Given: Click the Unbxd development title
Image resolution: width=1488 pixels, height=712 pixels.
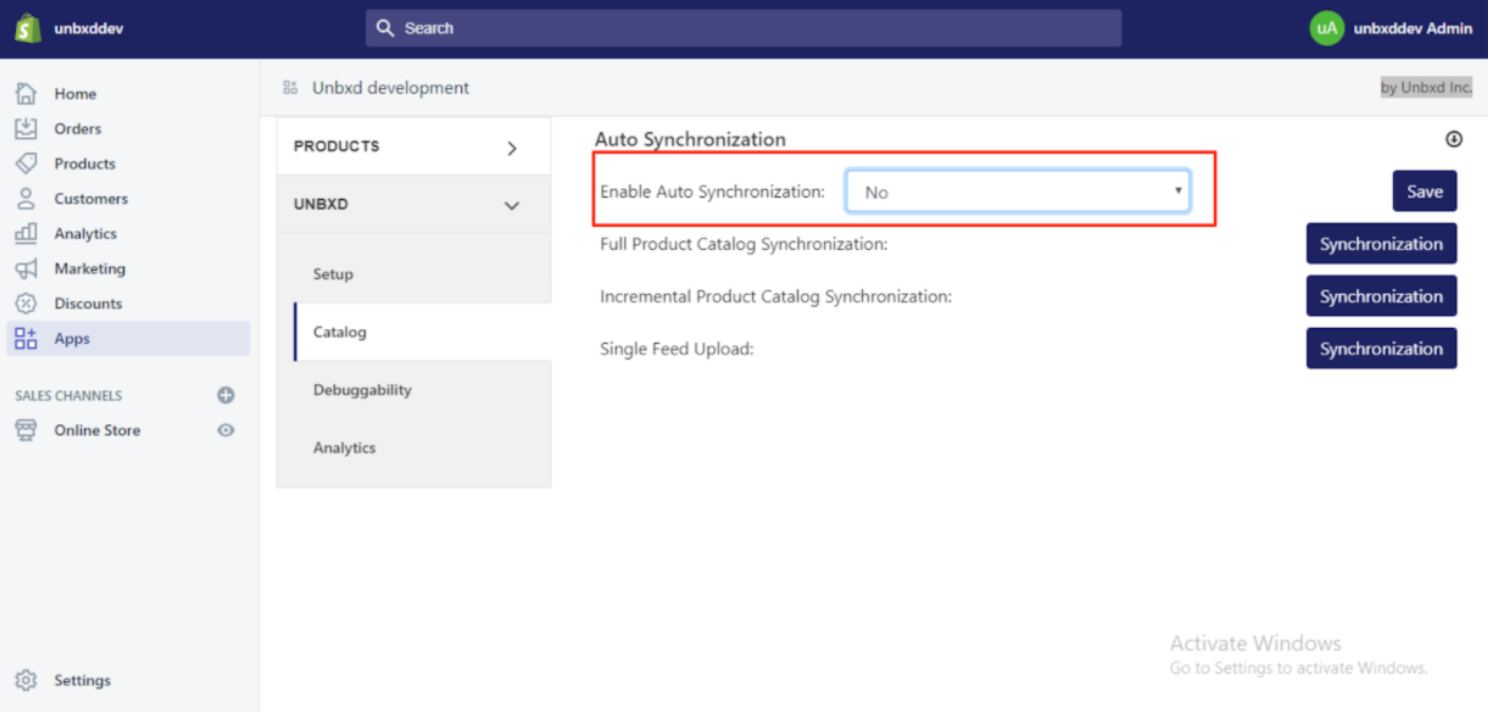Looking at the screenshot, I should [391, 88].
